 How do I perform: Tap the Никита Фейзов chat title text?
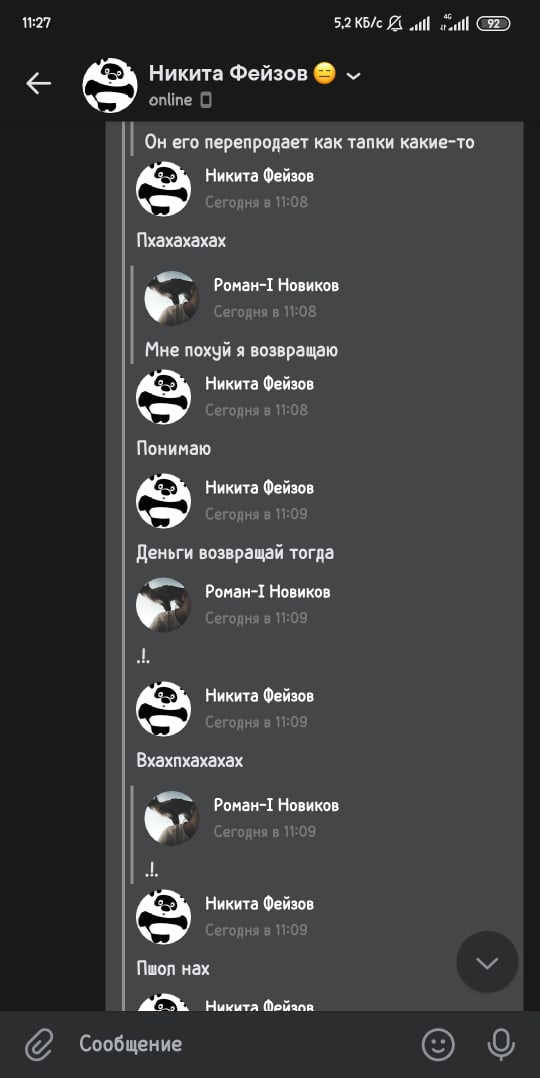point(228,74)
